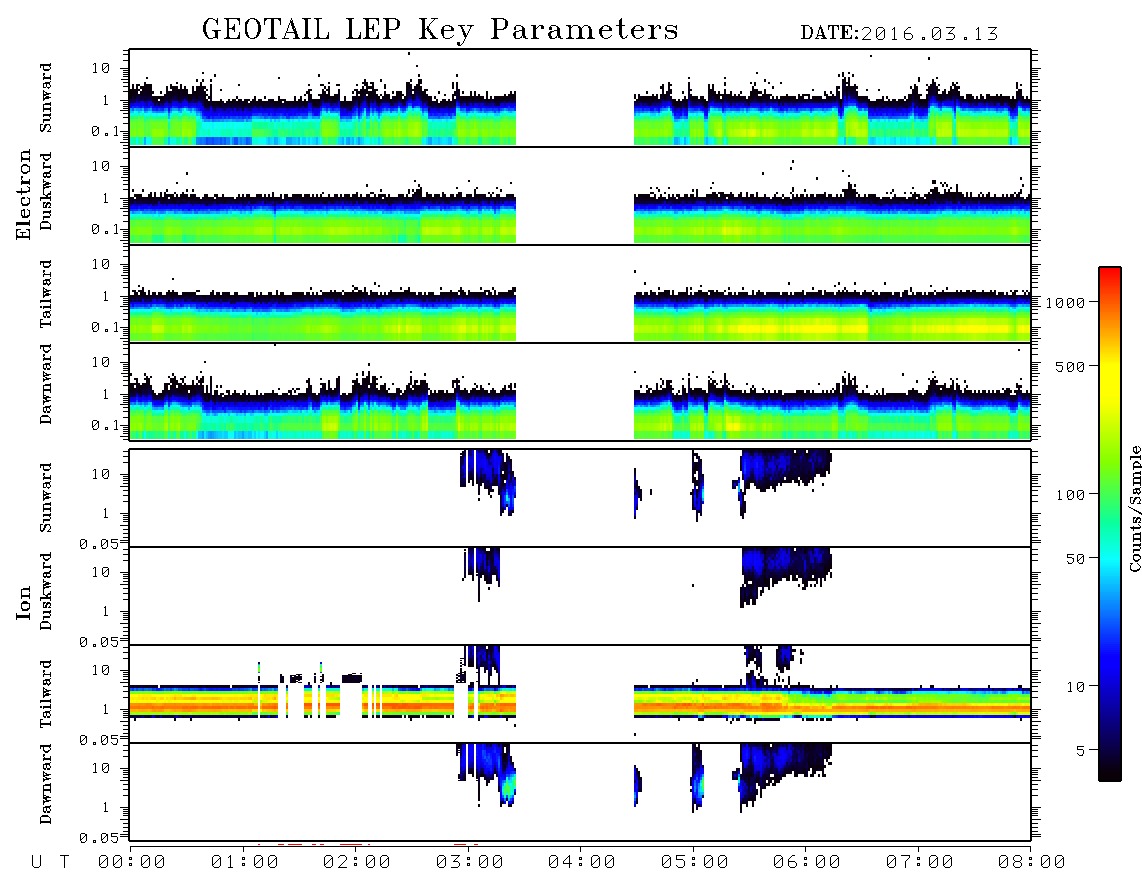1142x880 pixels.
Task: Click the title 'GEOTAIL LEP Key Parameters'
Action: tap(440, 30)
